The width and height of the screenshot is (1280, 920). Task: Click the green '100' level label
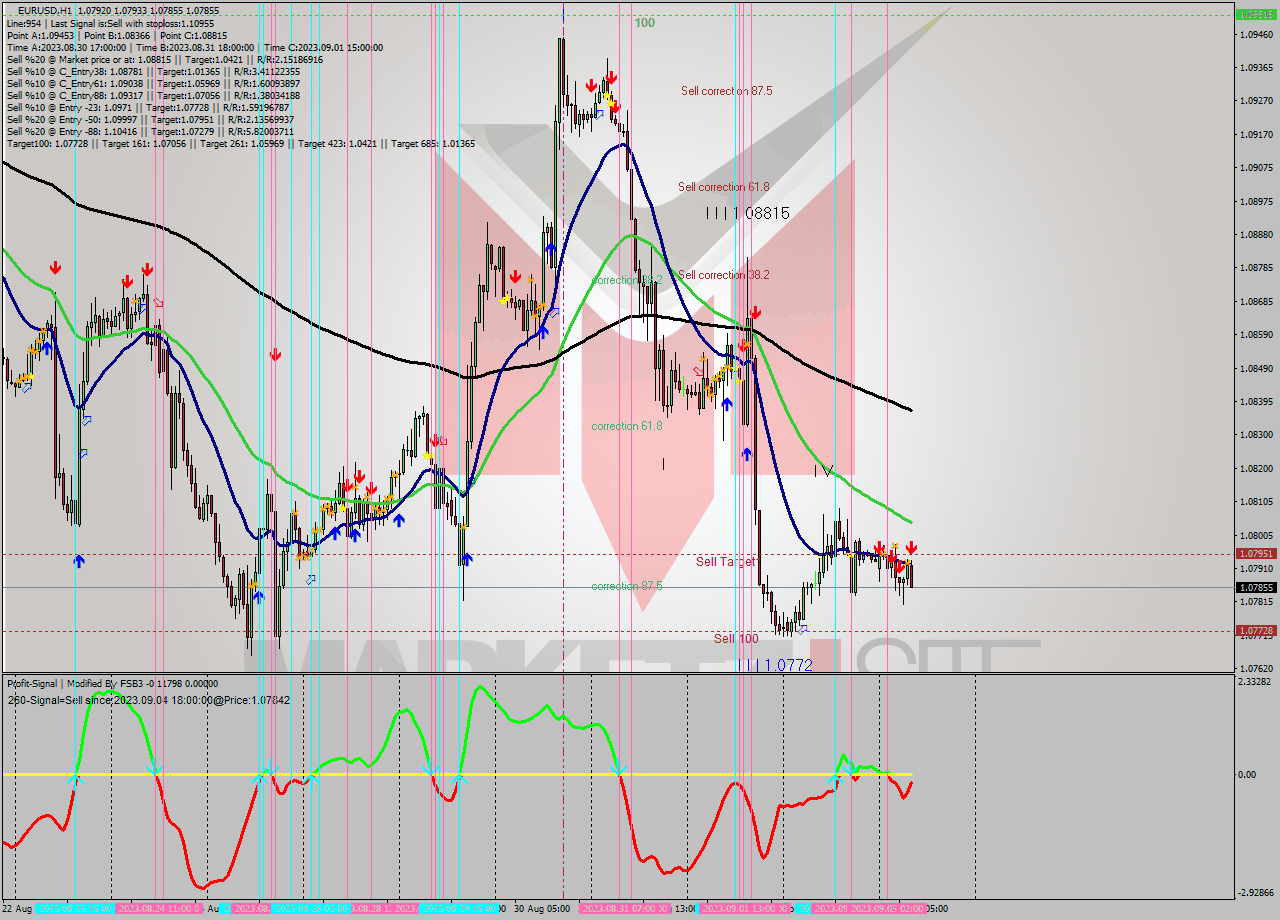[x=645, y=22]
